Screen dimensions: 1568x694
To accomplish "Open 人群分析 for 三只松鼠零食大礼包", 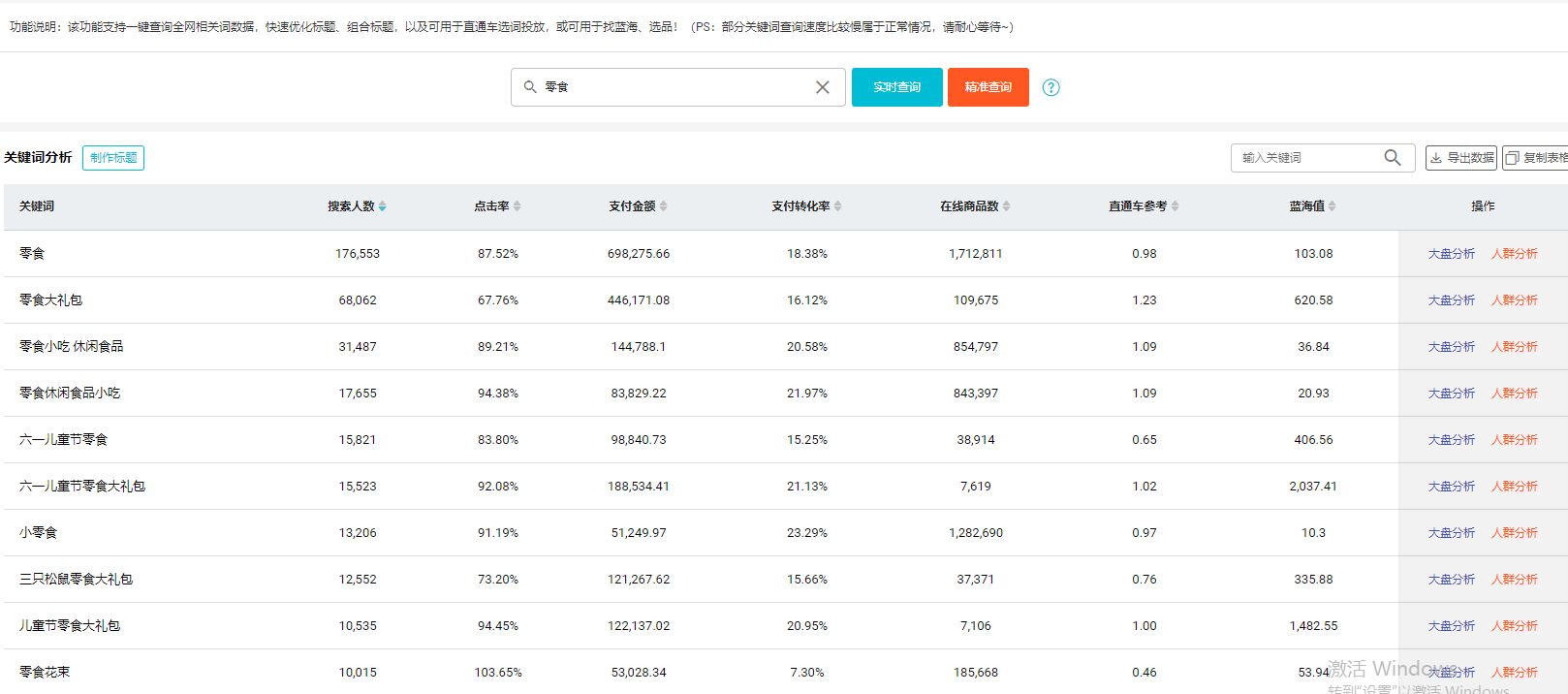I will pyautogui.click(x=1515, y=580).
